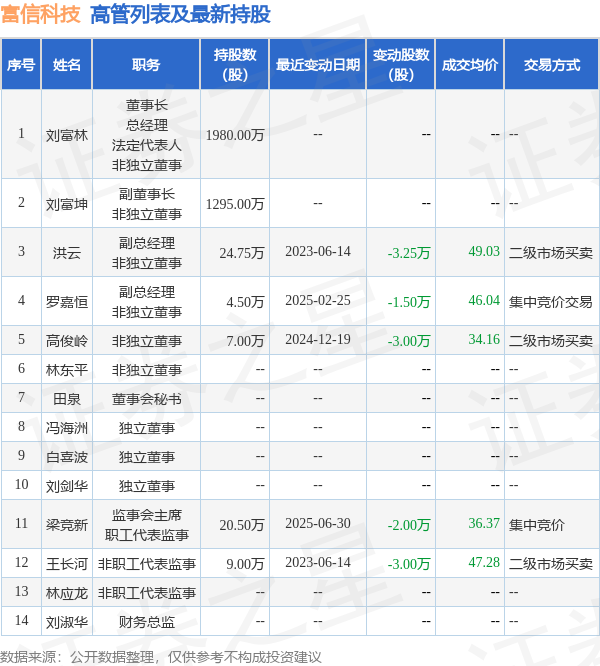600x666 pixels.
Task: Click the 副董事长 position text
Action: pyautogui.click(x=146, y=195)
